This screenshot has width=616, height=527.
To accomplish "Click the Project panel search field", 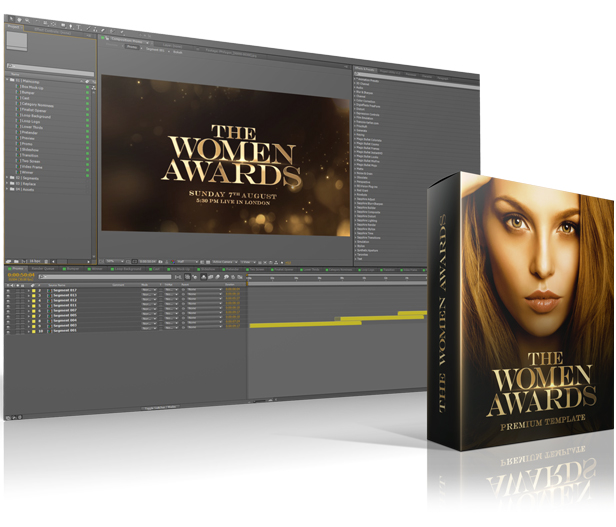I will (x=51, y=70).
